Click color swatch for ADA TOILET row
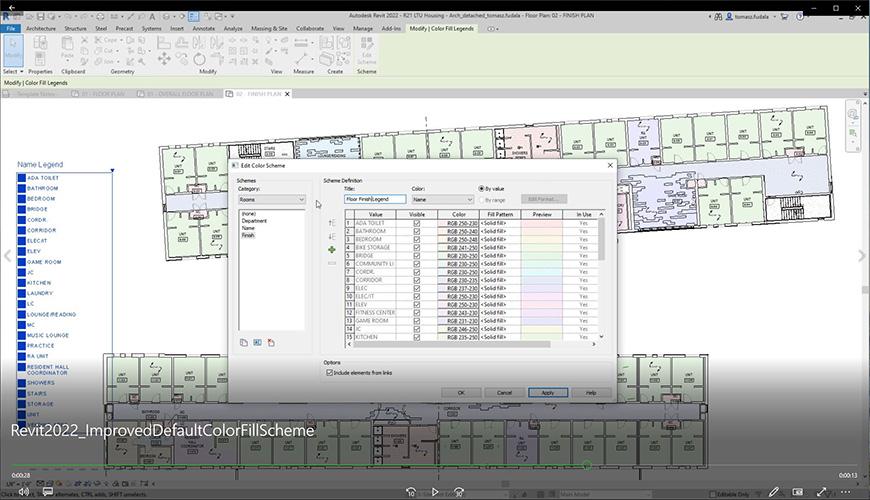 [x=458, y=223]
